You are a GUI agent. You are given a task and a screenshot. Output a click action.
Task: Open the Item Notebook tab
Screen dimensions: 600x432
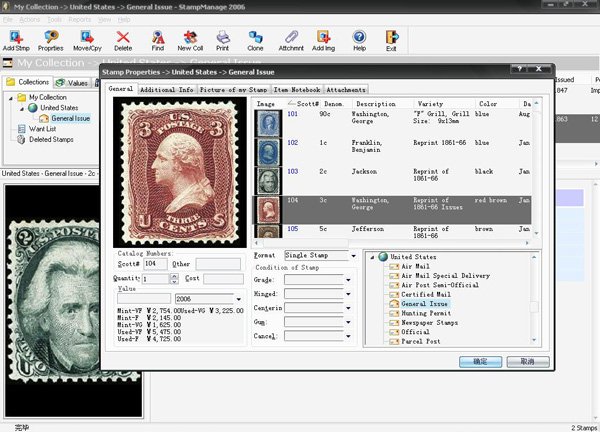click(296, 90)
